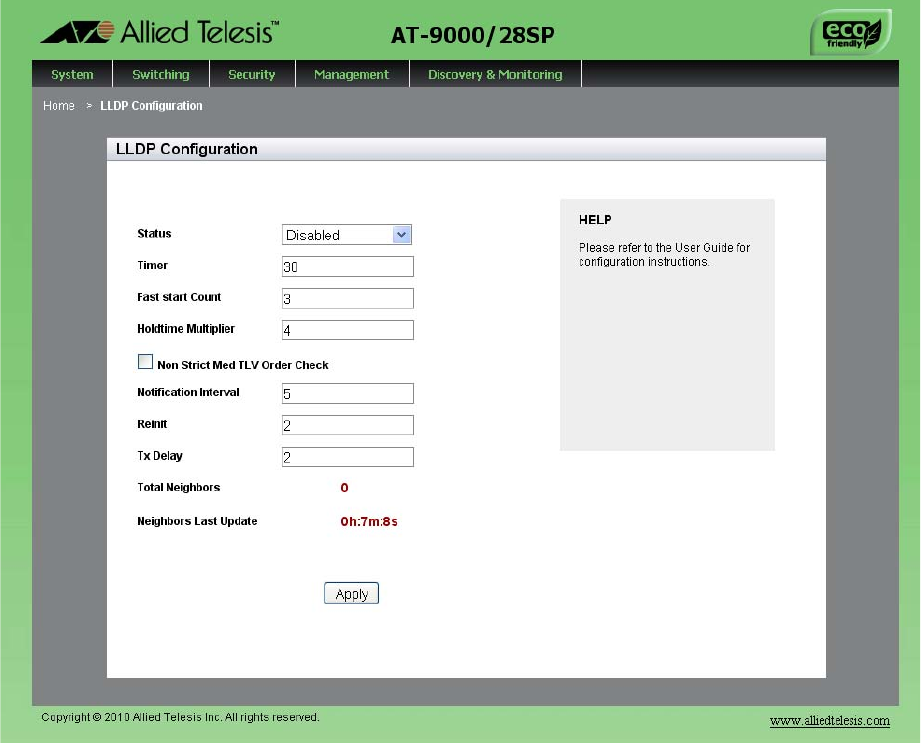Click the Neighbors Last Update label
The image size is (921, 743).
(197, 521)
